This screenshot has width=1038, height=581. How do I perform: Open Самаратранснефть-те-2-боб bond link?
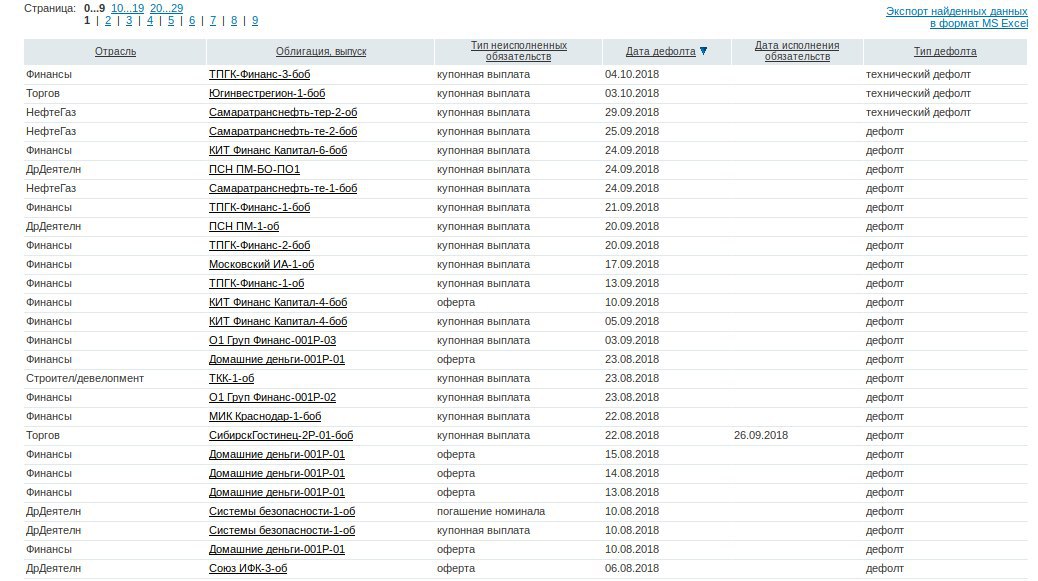[283, 131]
